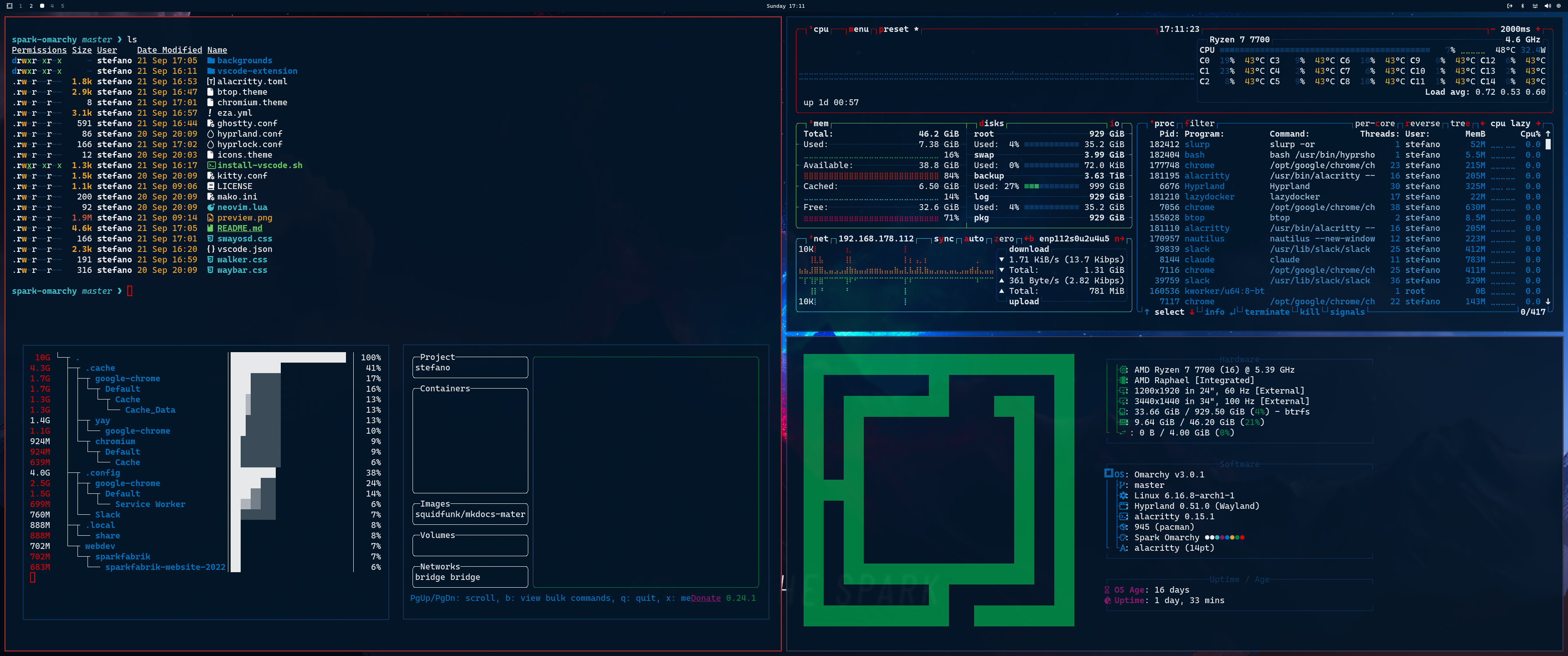Open the Donate link in lazydocker
The width and height of the screenshot is (1568, 656).
pos(706,598)
